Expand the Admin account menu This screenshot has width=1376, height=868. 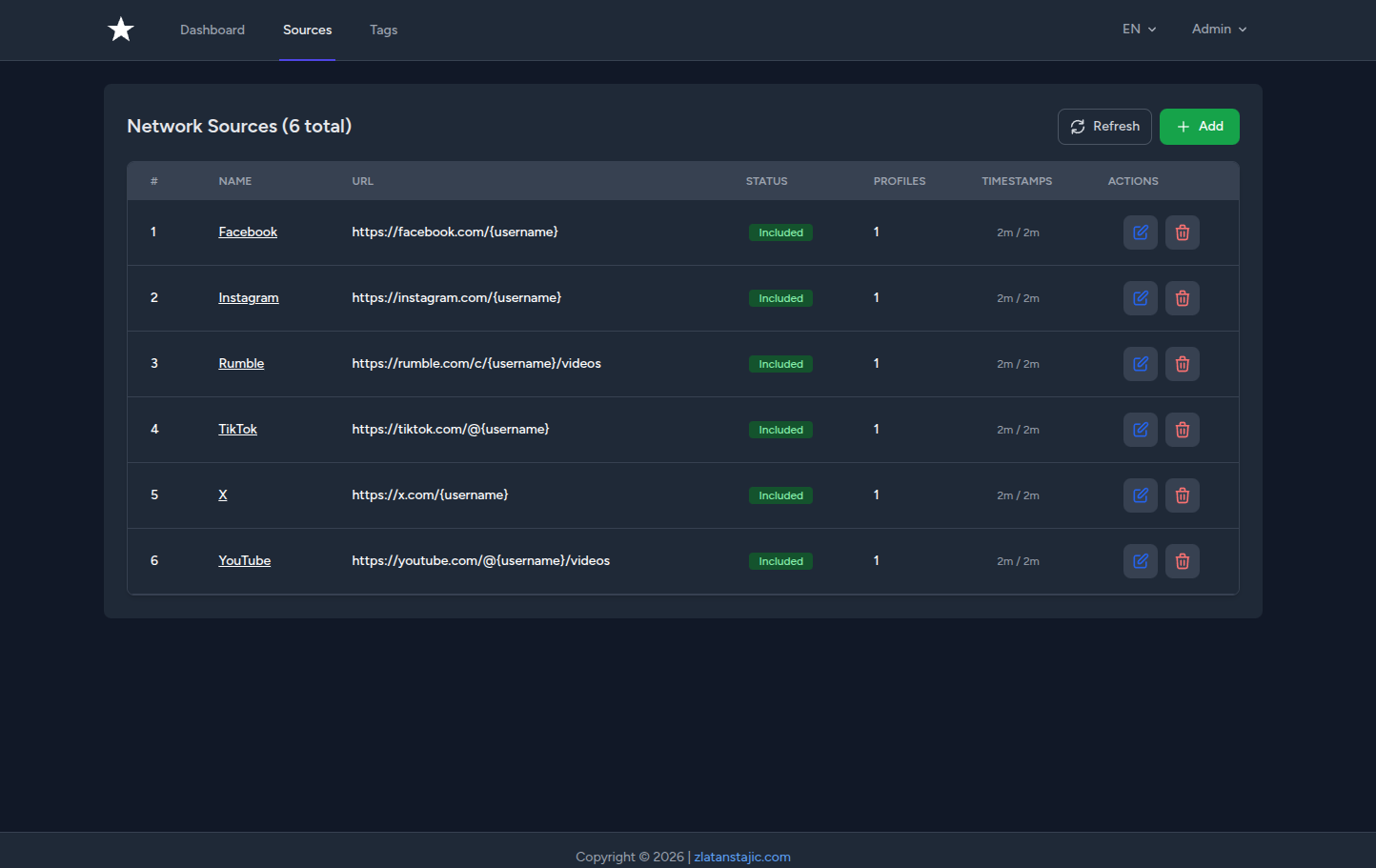pos(1218,29)
